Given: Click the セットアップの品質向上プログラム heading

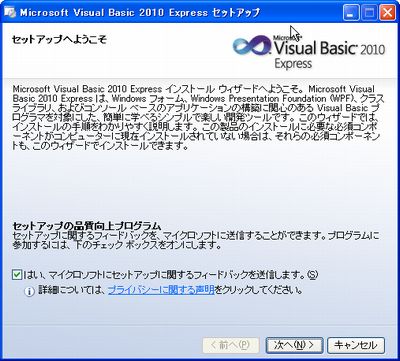Looking at the screenshot, I should click(x=87, y=225).
